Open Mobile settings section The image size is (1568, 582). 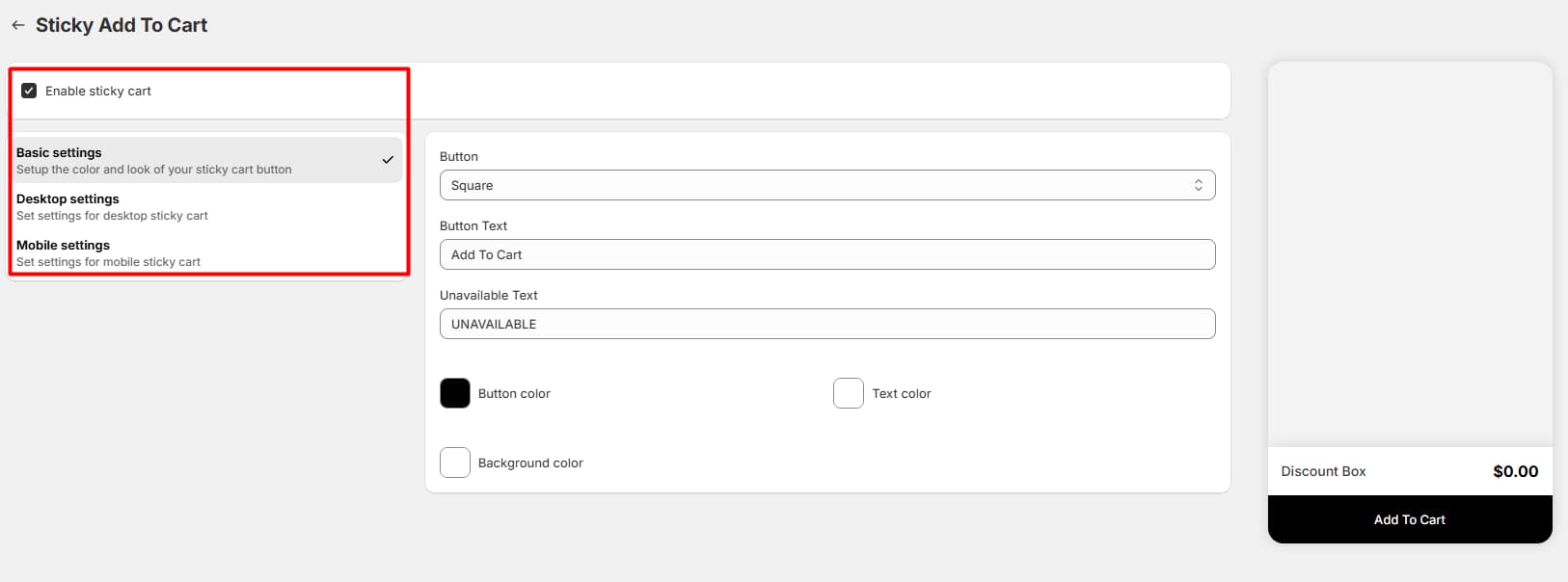(206, 252)
